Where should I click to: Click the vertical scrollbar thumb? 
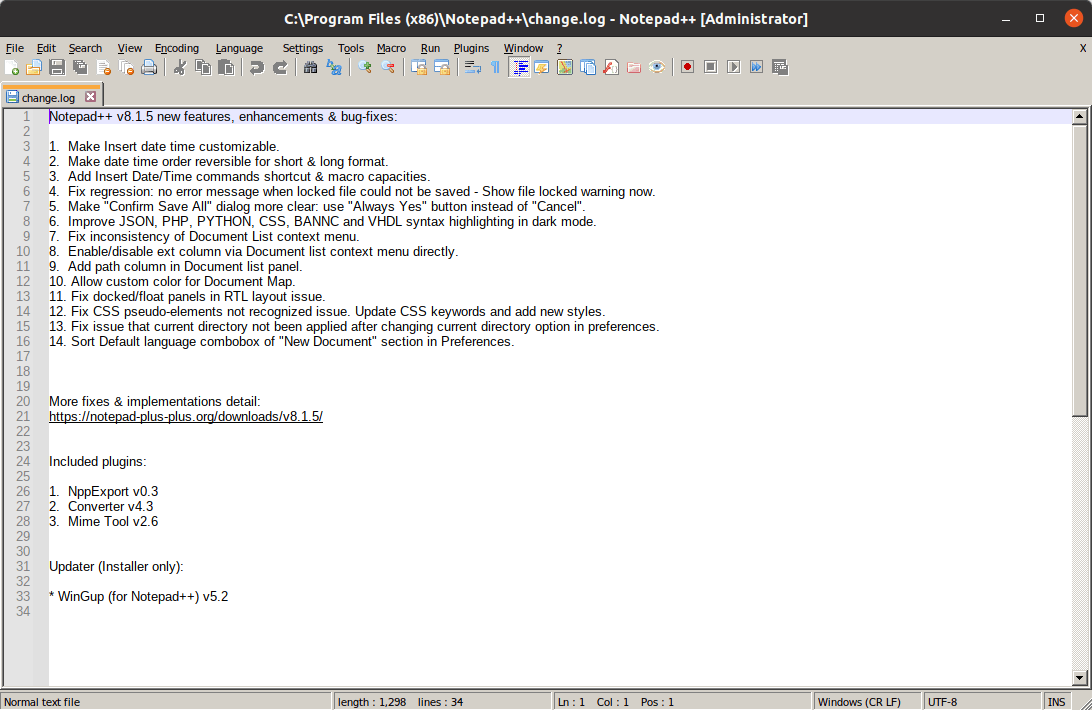[1079, 270]
